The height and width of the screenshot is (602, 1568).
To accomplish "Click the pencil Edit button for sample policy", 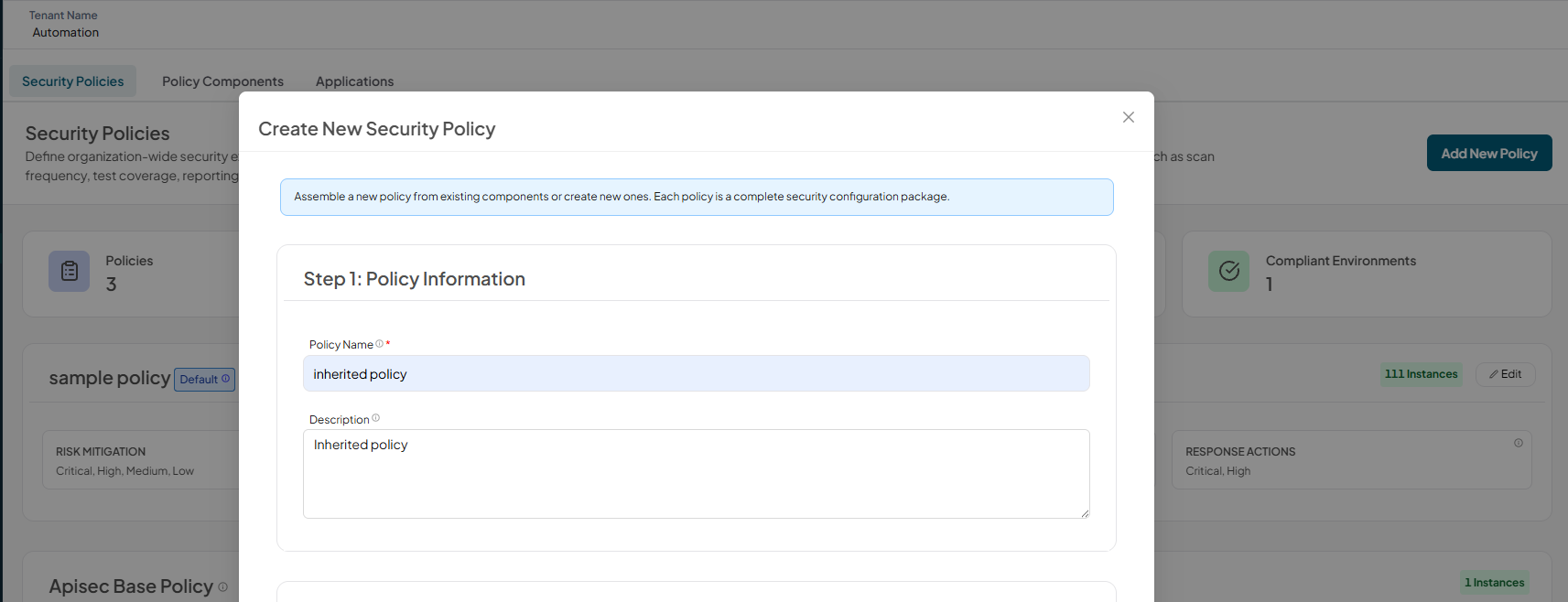I will pyautogui.click(x=1505, y=374).
